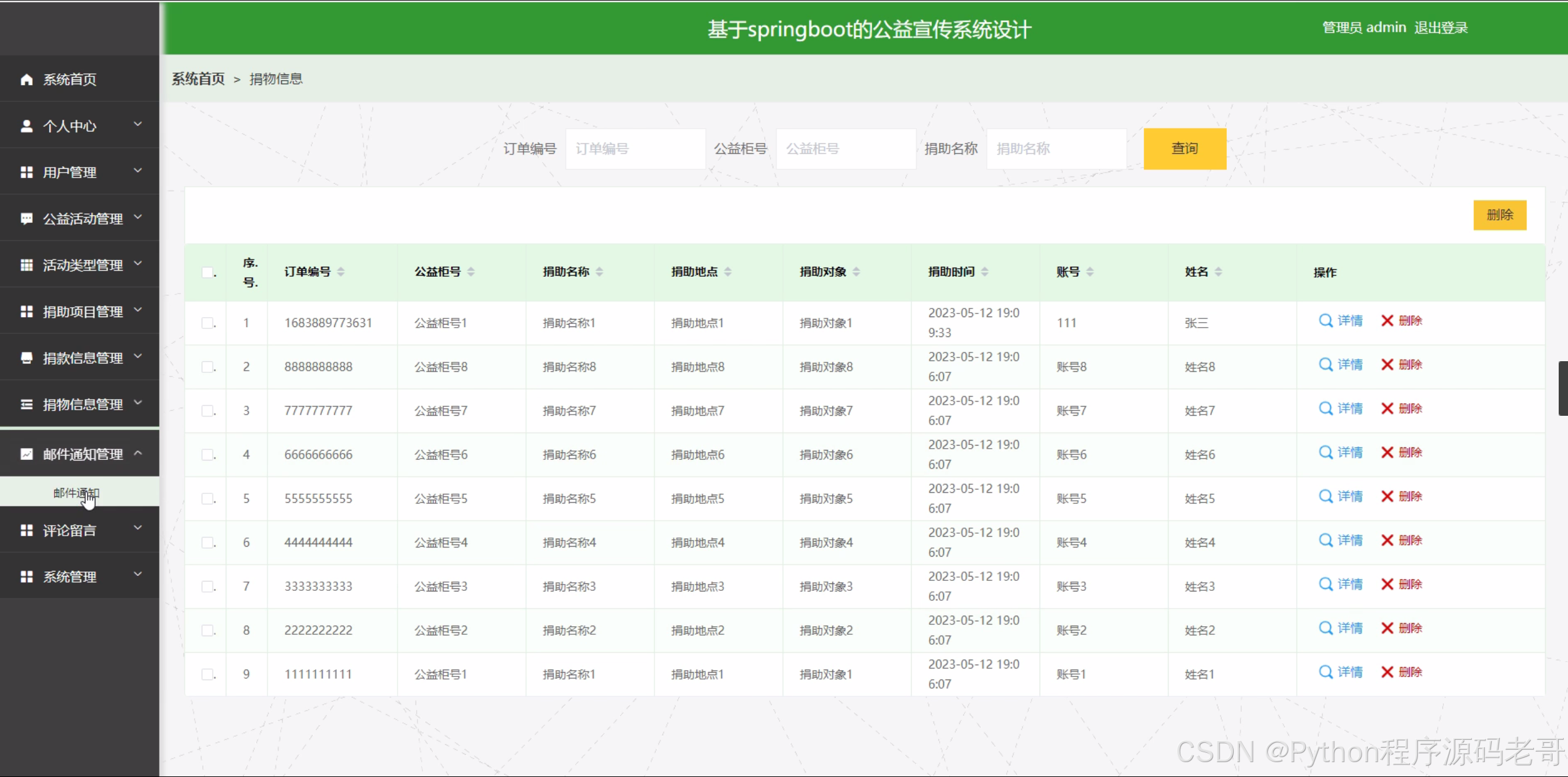Click the yellow 查询 search button

(x=1184, y=149)
